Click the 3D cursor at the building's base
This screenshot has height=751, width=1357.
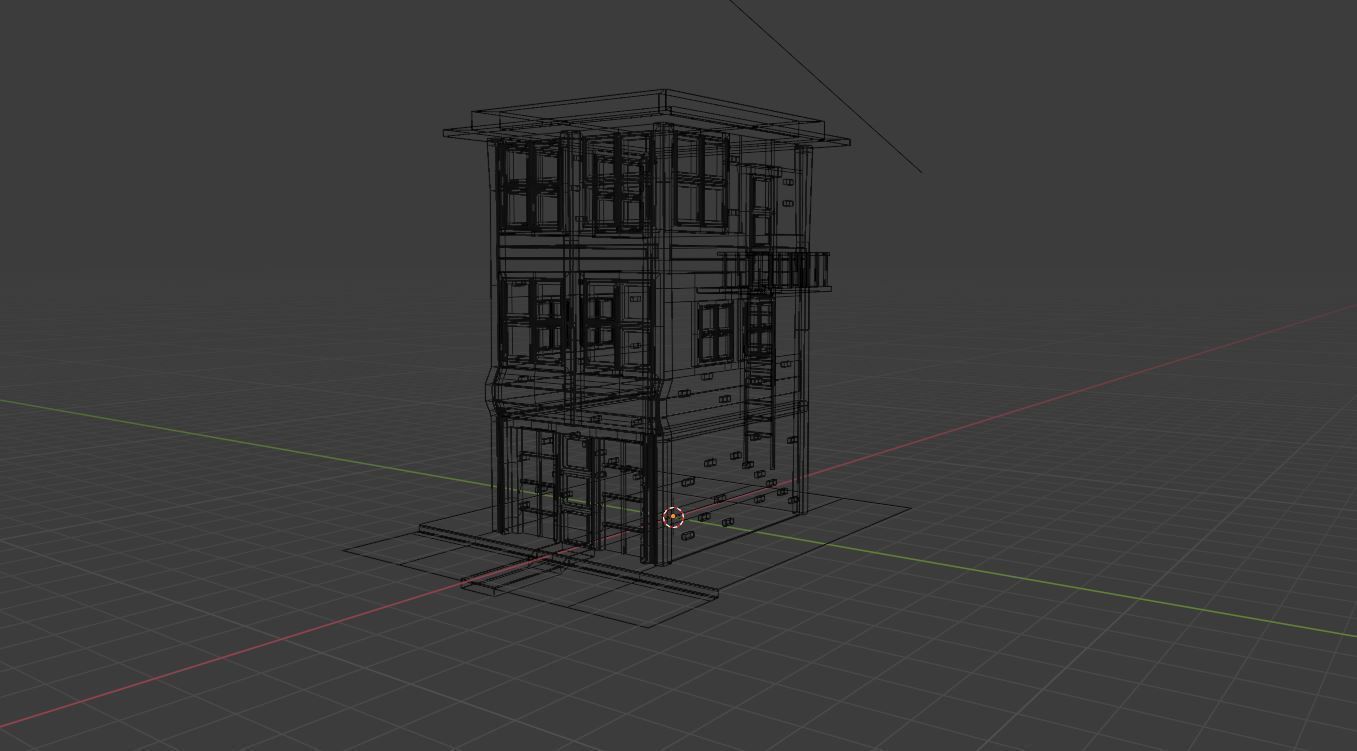pyautogui.click(x=673, y=517)
